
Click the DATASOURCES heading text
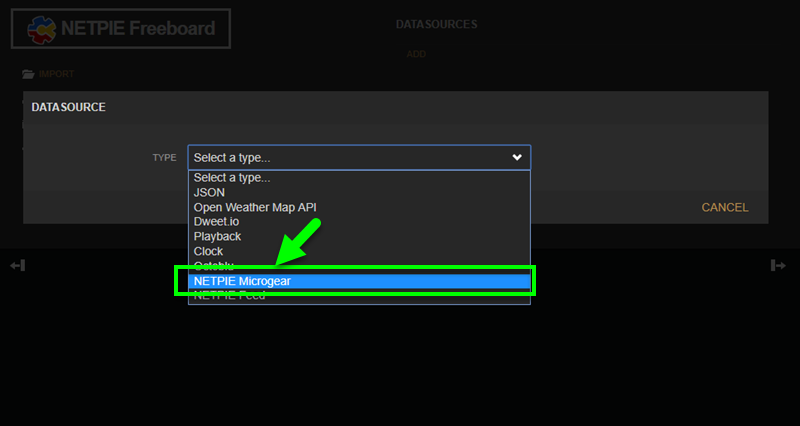click(436, 24)
